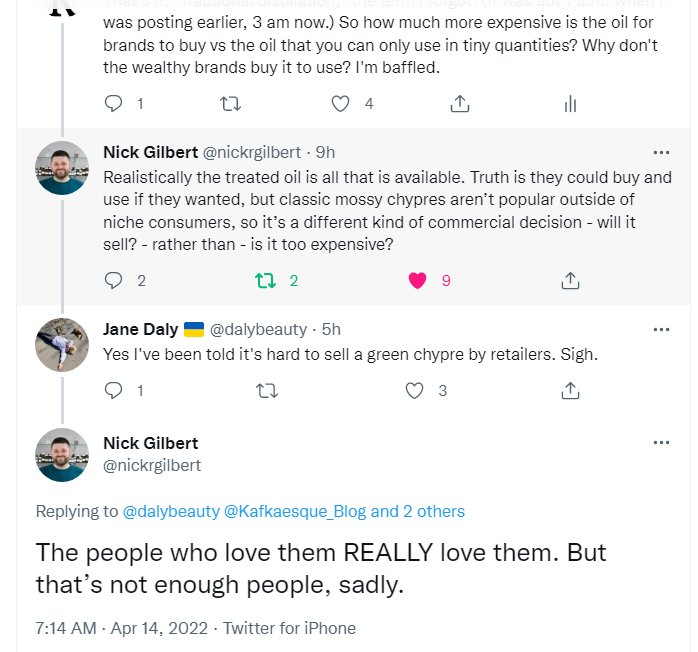Retweet Jane Daly's green chypre tweet

266,391
